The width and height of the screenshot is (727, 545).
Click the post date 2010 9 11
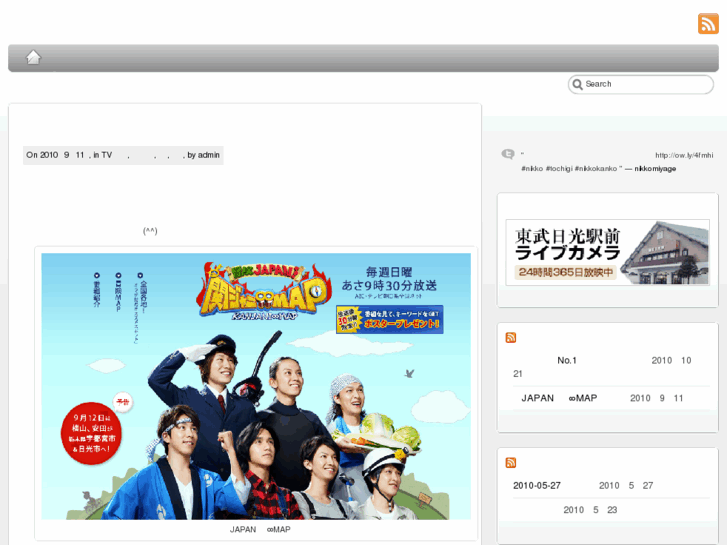click(62, 155)
